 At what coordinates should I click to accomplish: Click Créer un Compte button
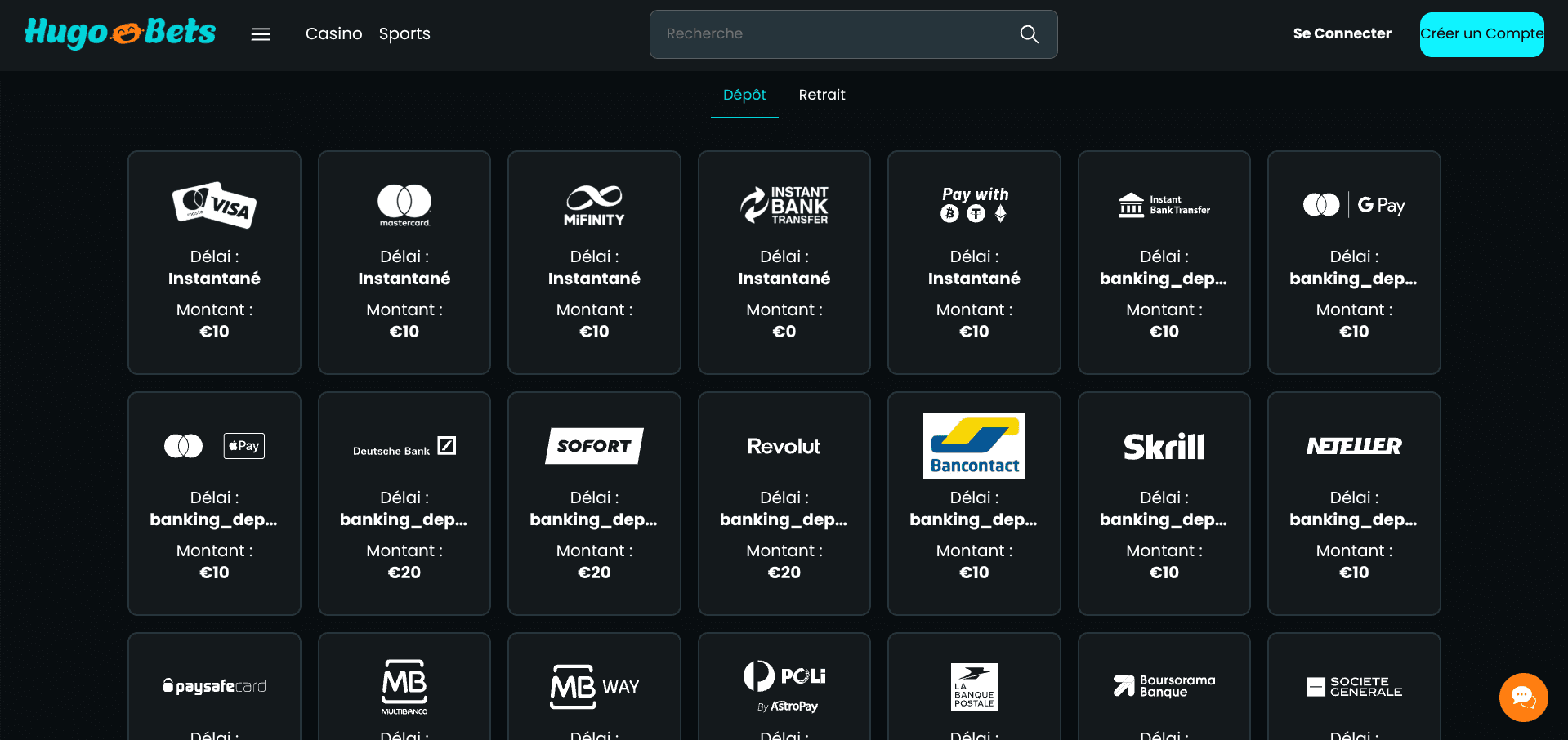click(x=1481, y=34)
